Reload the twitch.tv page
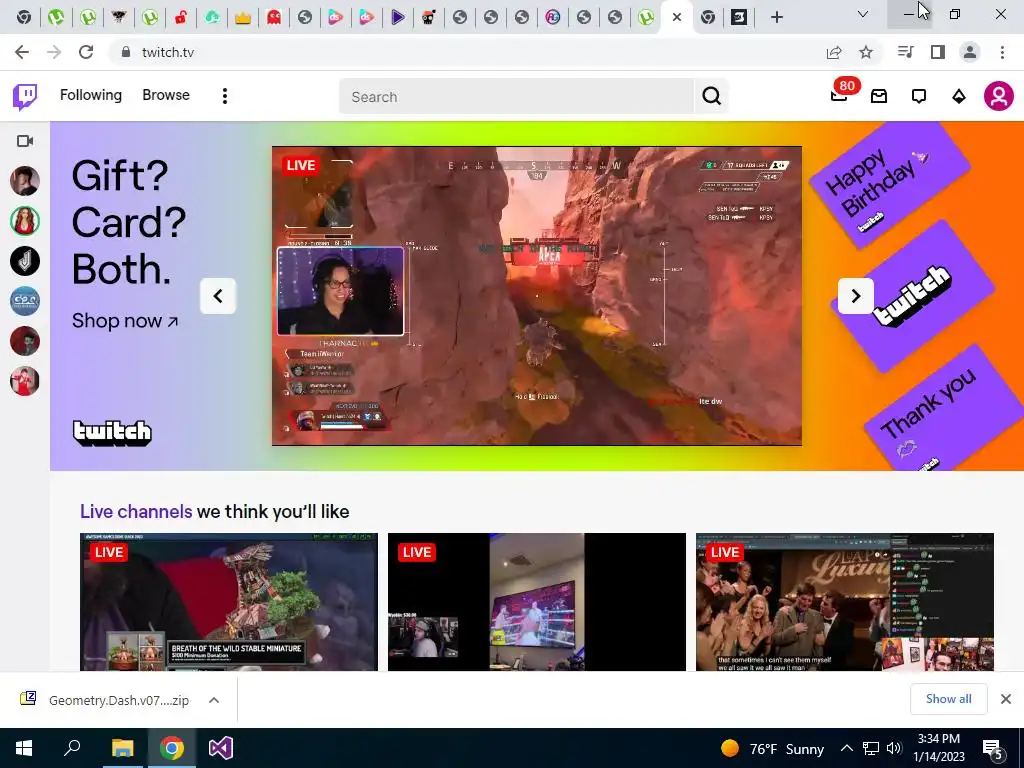This screenshot has height=768, width=1024. [86, 52]
